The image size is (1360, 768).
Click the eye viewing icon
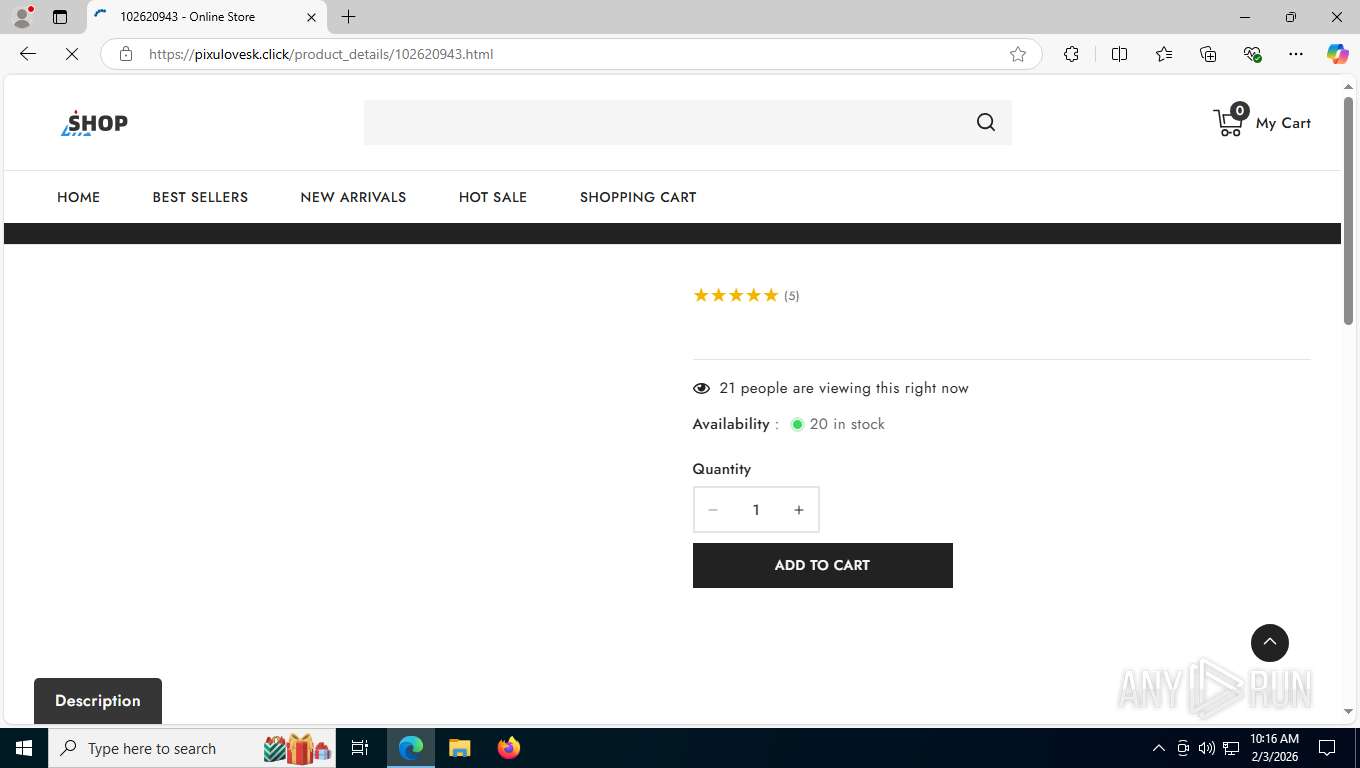[x=701, y=388]
